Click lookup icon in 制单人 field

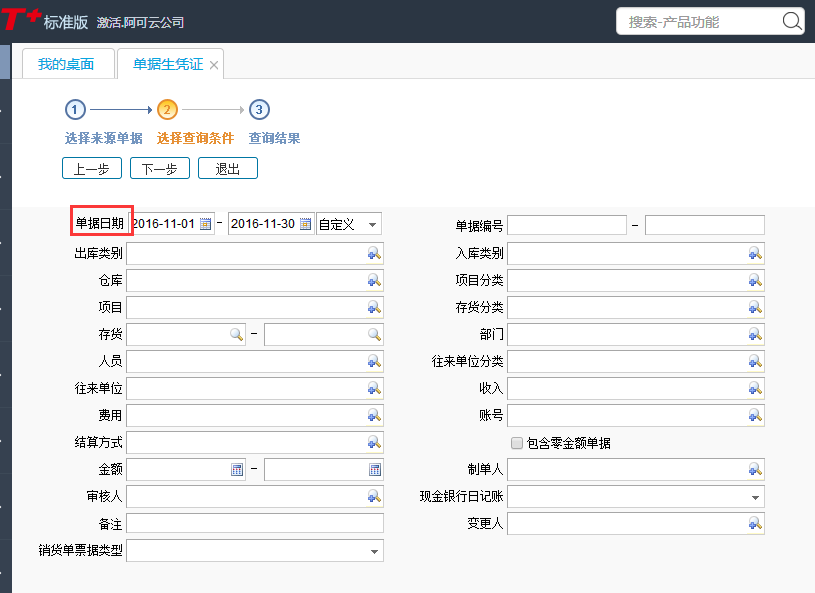755,469
